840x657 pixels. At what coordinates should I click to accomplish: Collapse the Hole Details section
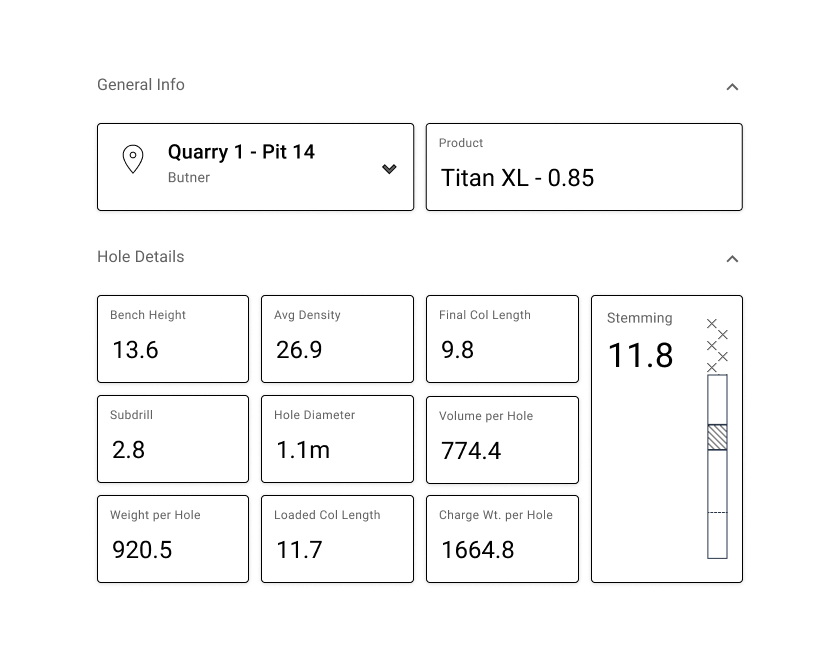(732, 259)
